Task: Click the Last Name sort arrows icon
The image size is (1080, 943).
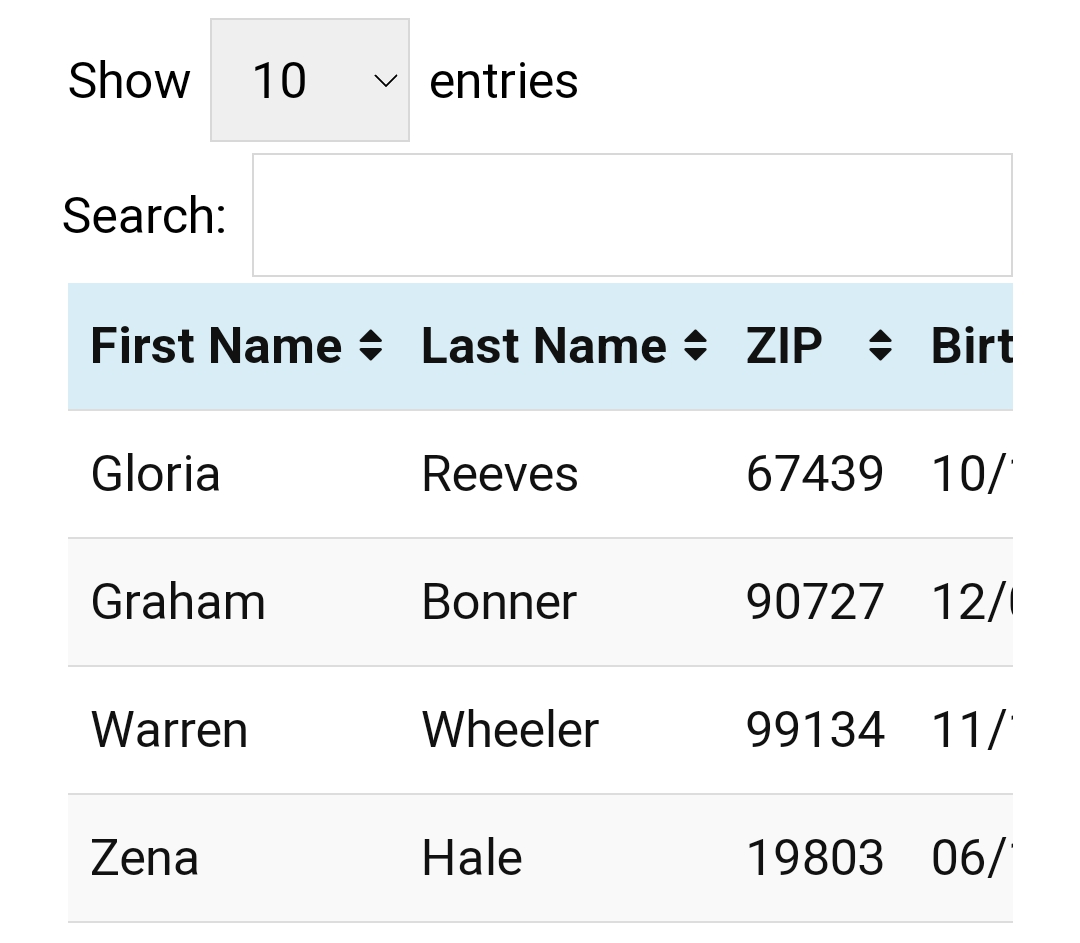Action: [x=696, y=346]
